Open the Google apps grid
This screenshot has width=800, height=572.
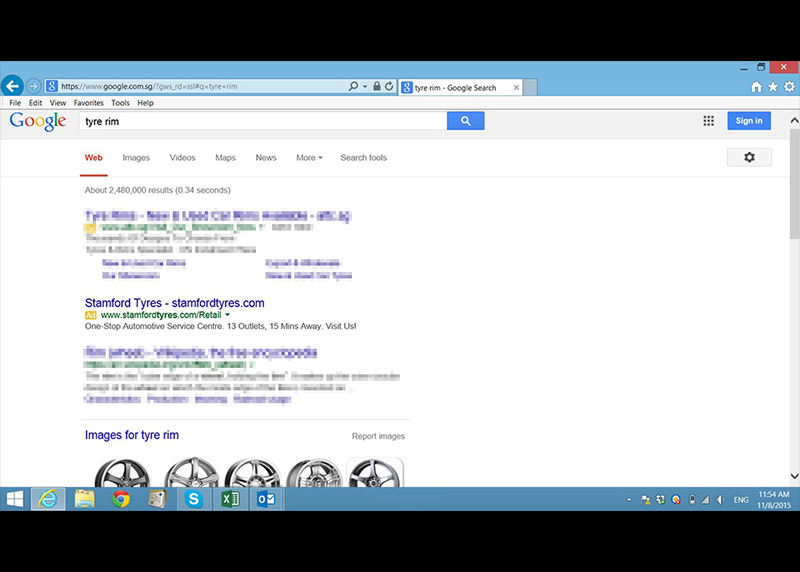tap(709, 121)
